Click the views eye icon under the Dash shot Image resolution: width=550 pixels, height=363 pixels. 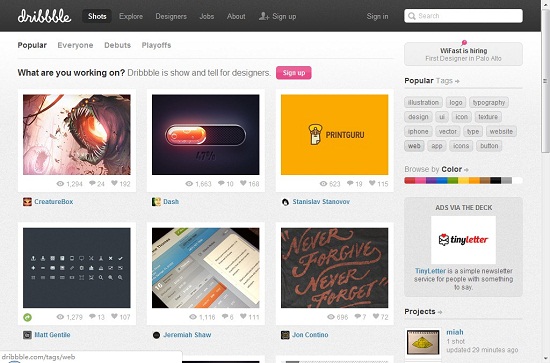(189, 183)
